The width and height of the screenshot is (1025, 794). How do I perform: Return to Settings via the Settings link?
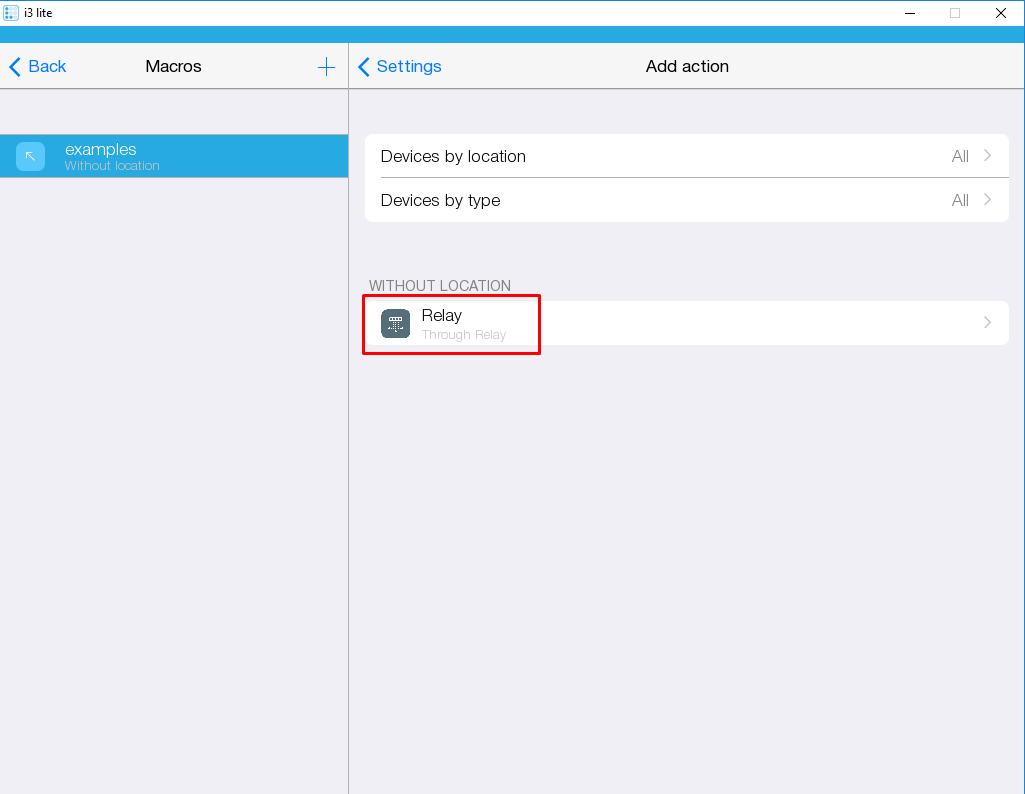click(409, 67)
